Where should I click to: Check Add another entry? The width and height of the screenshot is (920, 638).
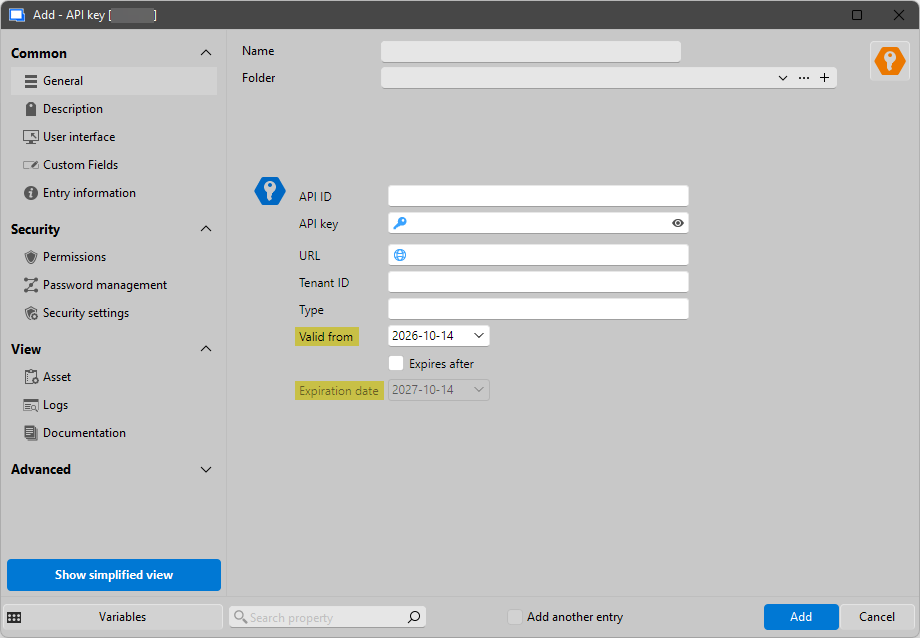pos(515,617)
